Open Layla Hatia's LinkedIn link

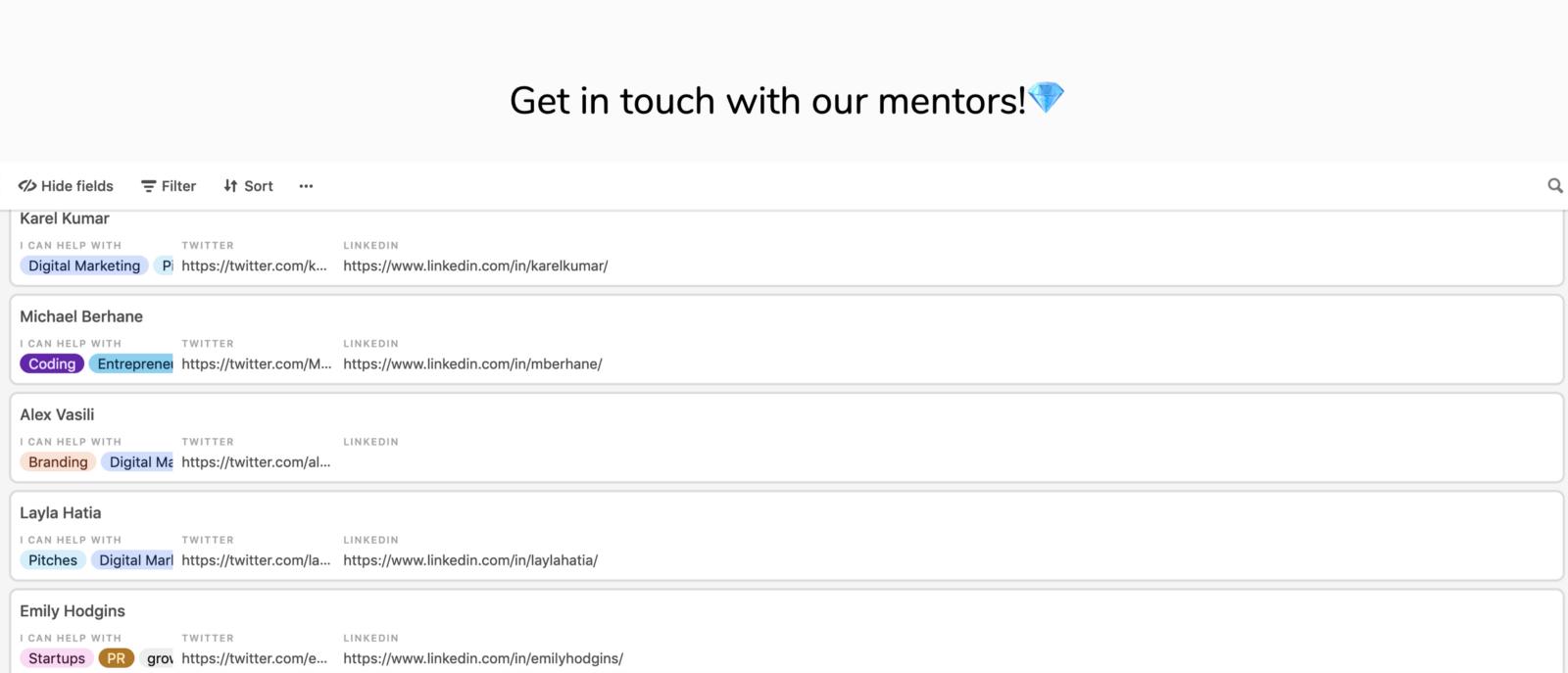point(470,560)
